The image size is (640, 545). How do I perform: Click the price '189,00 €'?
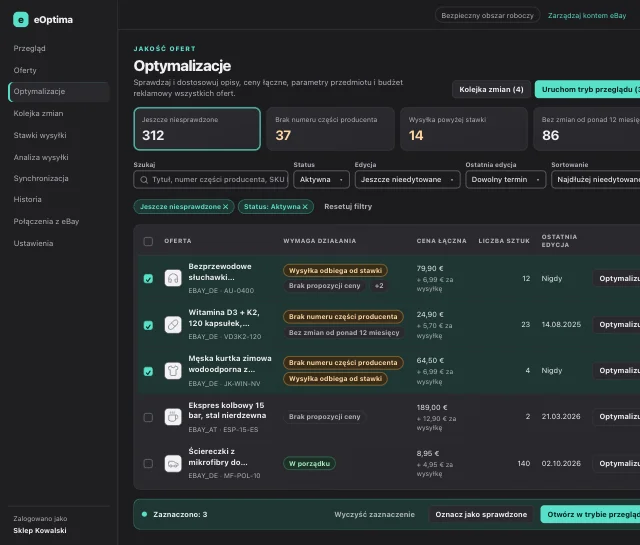(x=432, y=407)
